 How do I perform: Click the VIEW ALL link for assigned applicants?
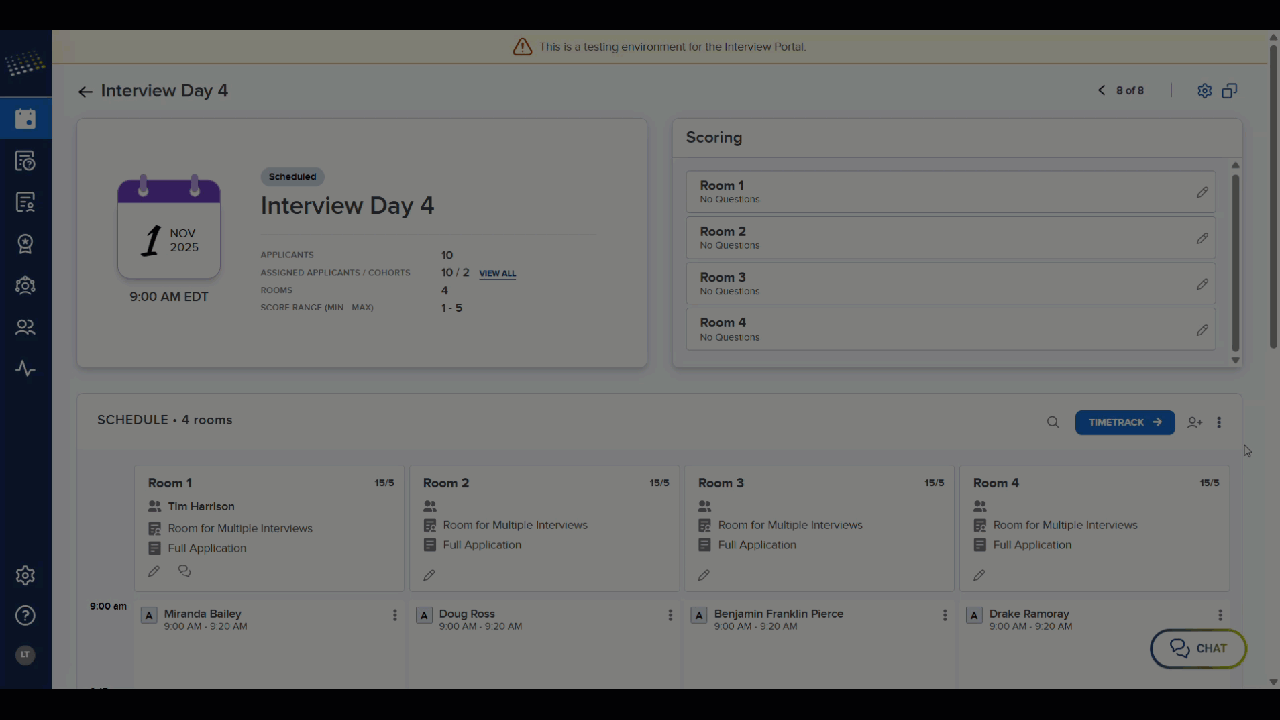[x=497, y=273]
